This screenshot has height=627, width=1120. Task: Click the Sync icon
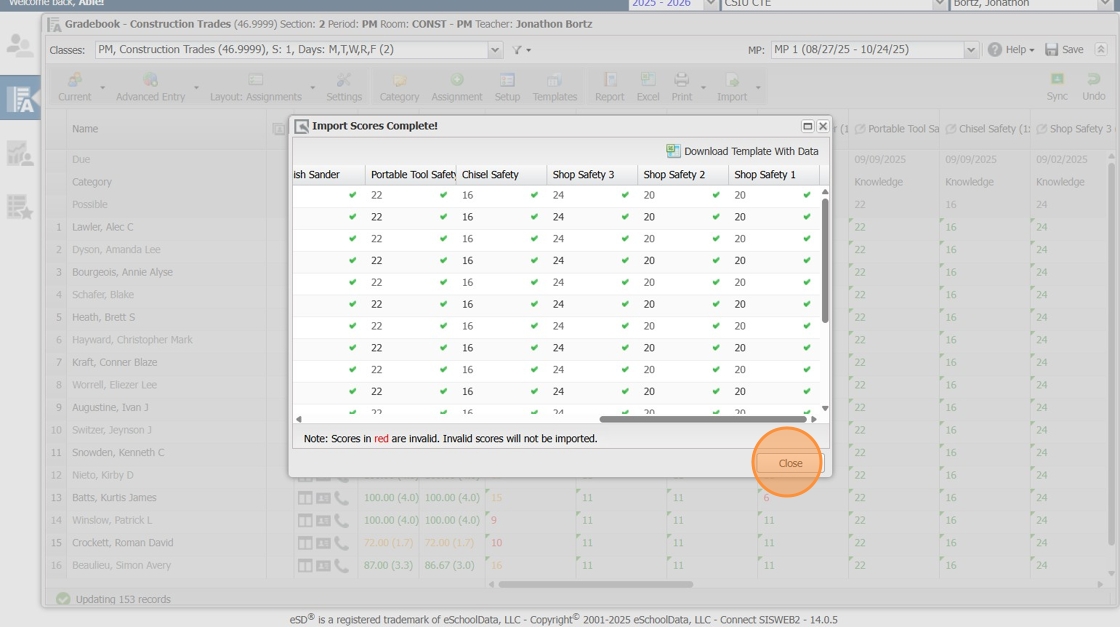[1057, 87]
